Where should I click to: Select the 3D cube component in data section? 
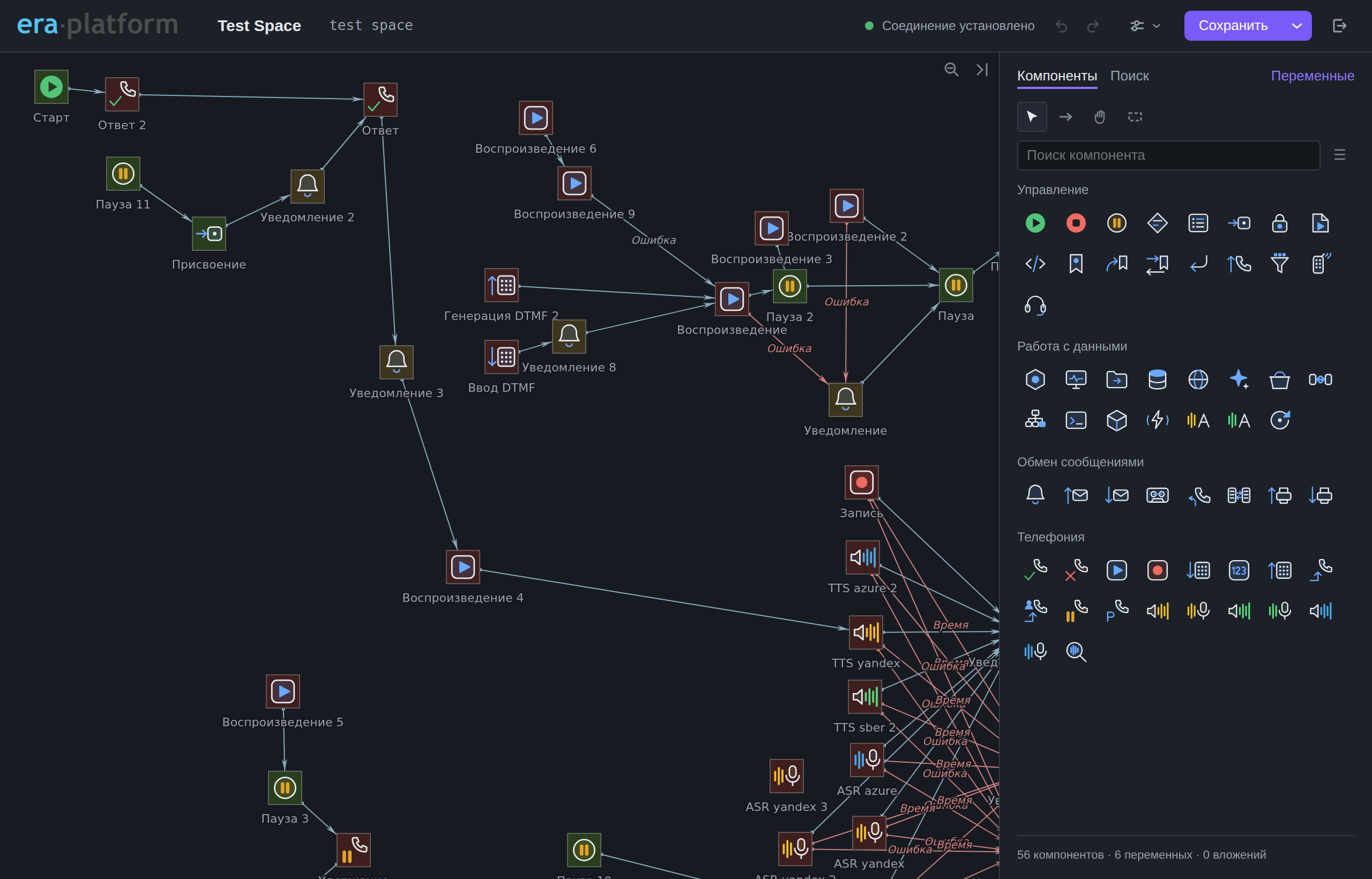(x=1116, y=421)
